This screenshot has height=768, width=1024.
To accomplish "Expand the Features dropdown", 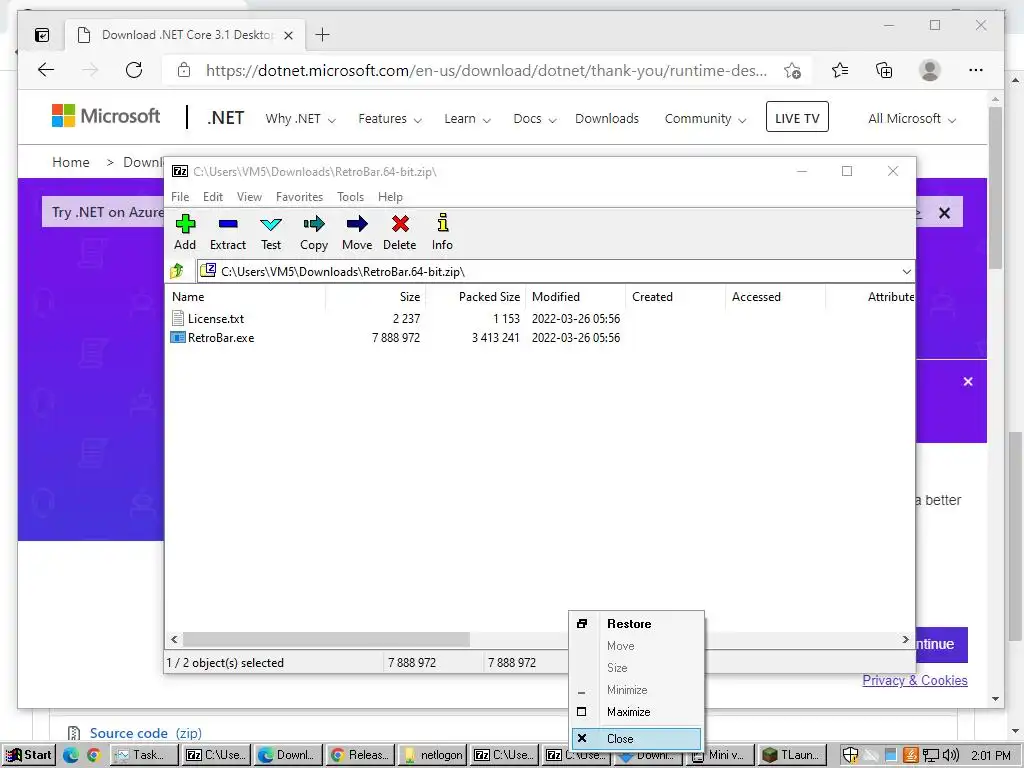I will click(390, 119).
